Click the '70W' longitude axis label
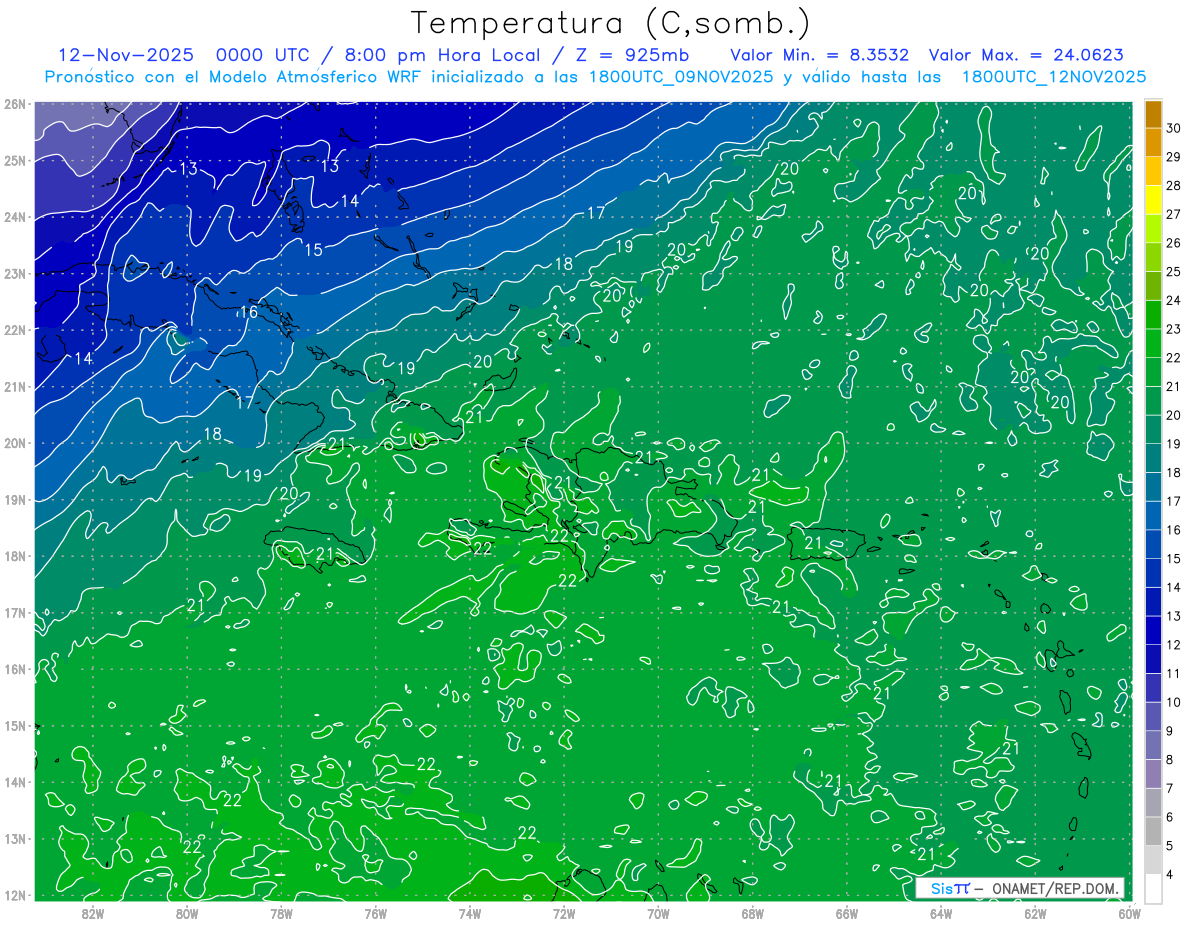The width and height of the screenshot is (1200, 927). [x=658, y=913]
